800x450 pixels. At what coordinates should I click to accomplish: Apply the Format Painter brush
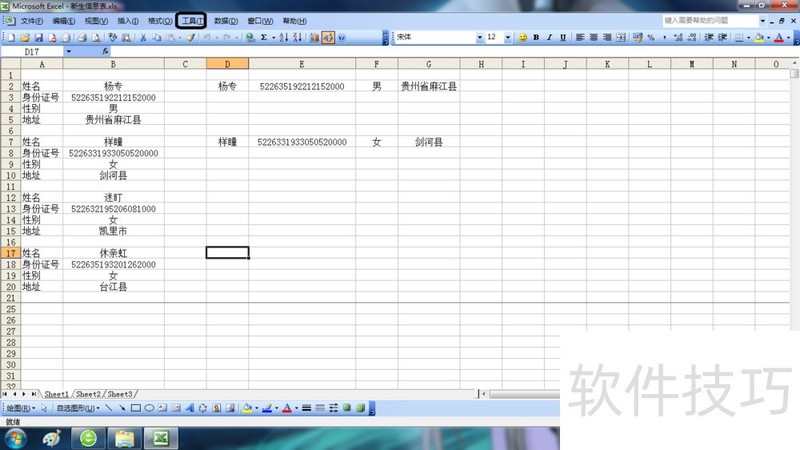190,37
